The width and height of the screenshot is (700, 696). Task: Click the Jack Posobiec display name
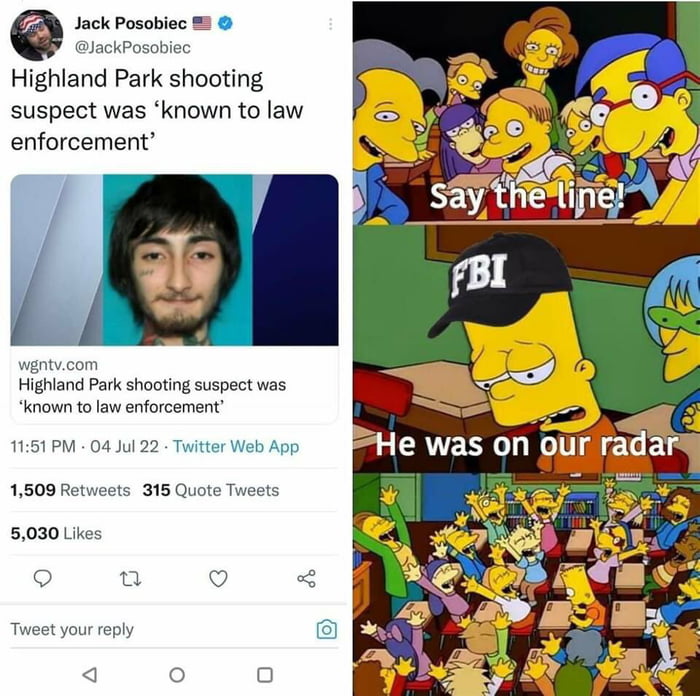pyautogui.click(x=130, y=23)
